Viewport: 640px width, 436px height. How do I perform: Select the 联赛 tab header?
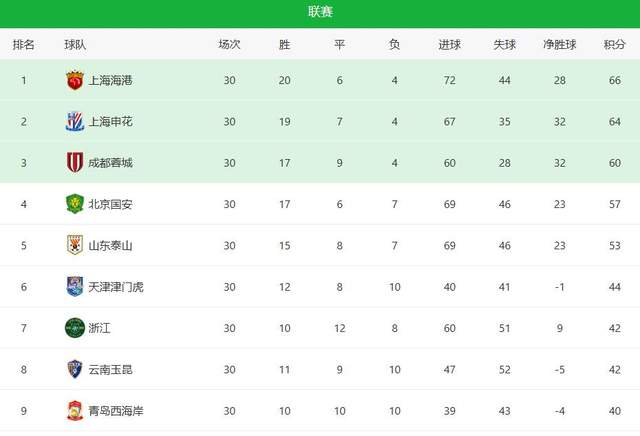(x=320, y=12)
